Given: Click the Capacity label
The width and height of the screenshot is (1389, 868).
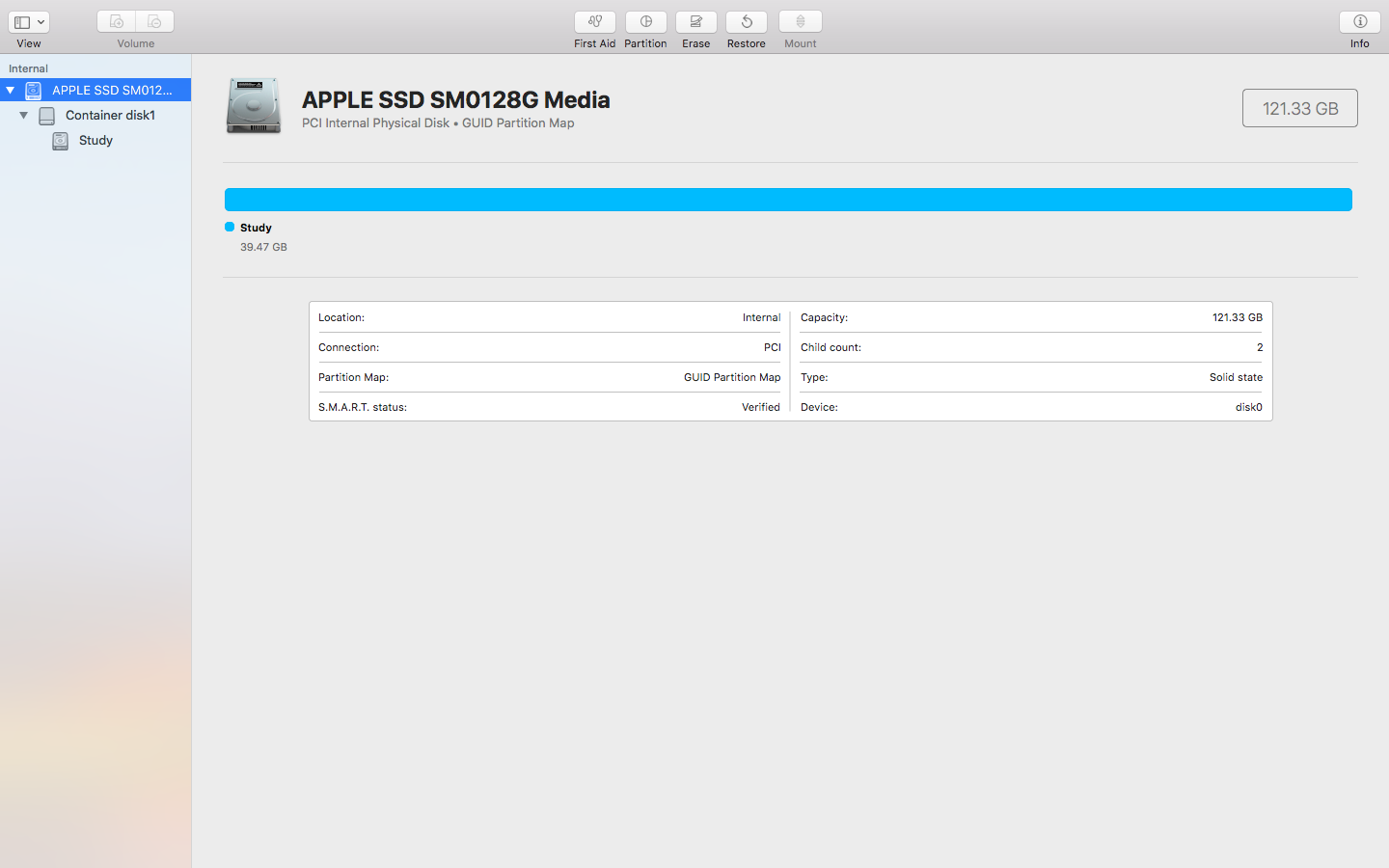Looking at the screenshot, I should (x=825, y=317).
